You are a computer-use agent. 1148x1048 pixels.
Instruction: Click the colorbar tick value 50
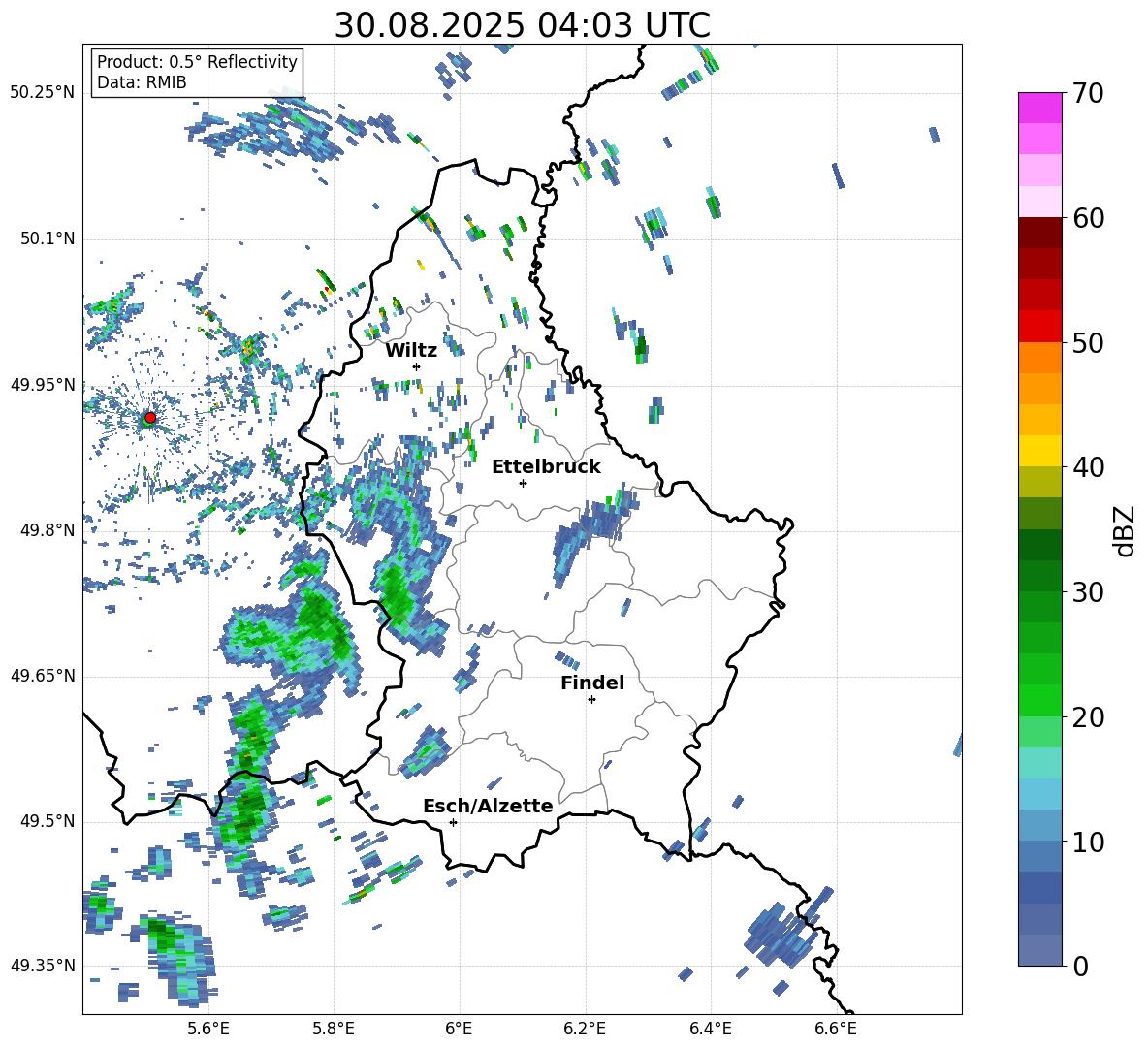pyautogui.click(x=1088, y=343)
